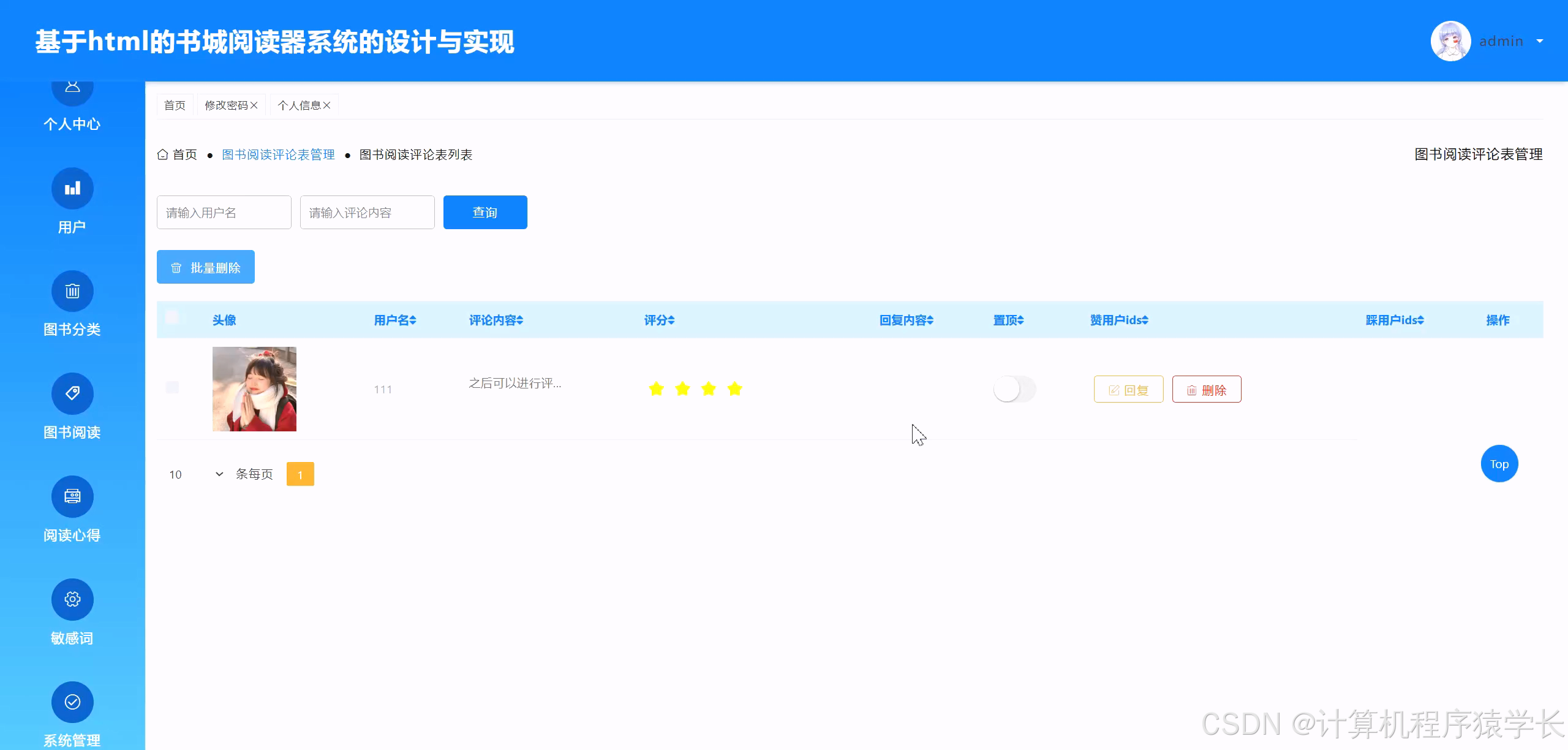The height and width of the screenshot is (750, 1568).
Task: Open the 系统管理 checkmark sidebar icon
Action: [72, 702]
